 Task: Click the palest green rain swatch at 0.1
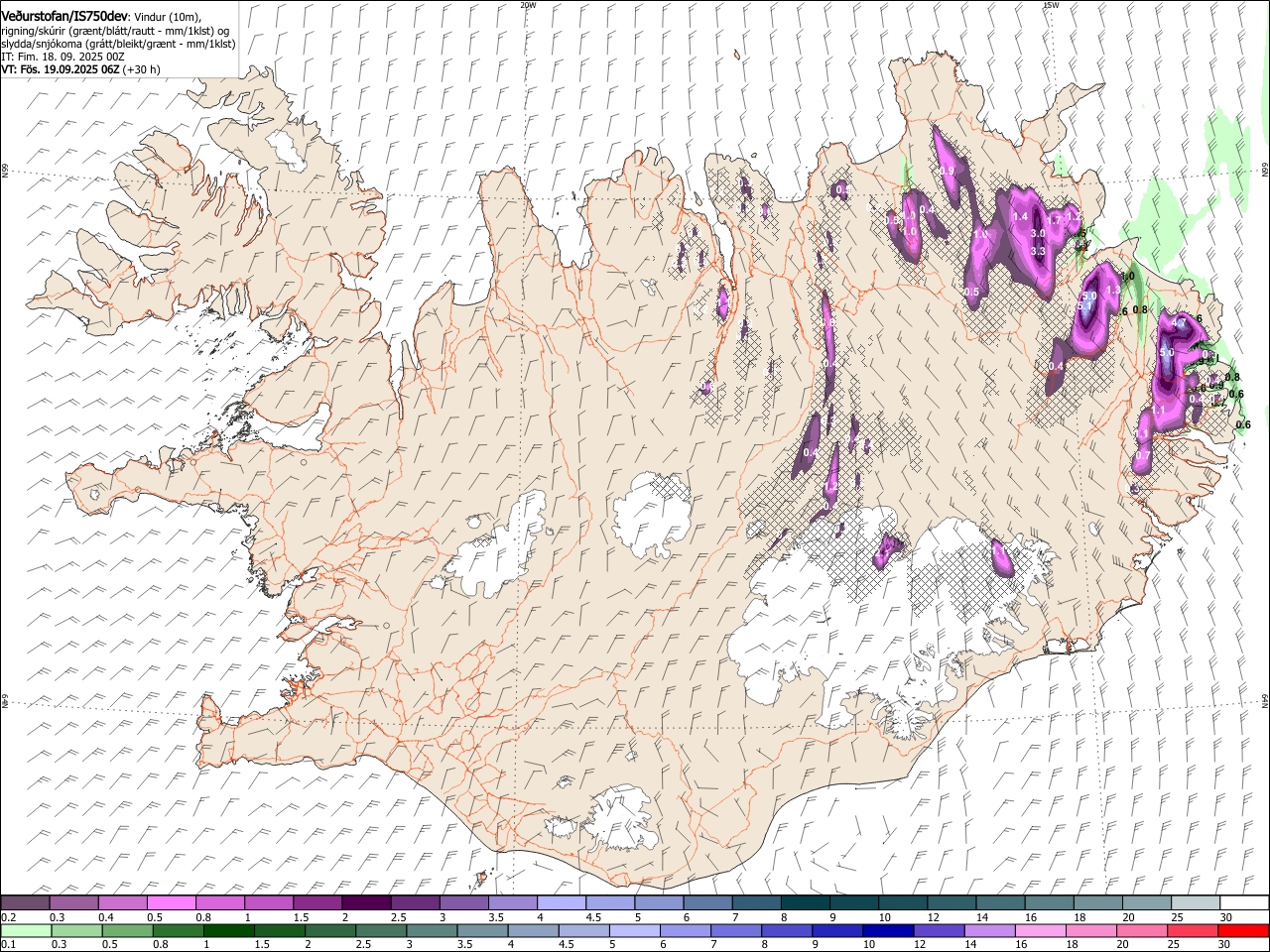[27, 931]
